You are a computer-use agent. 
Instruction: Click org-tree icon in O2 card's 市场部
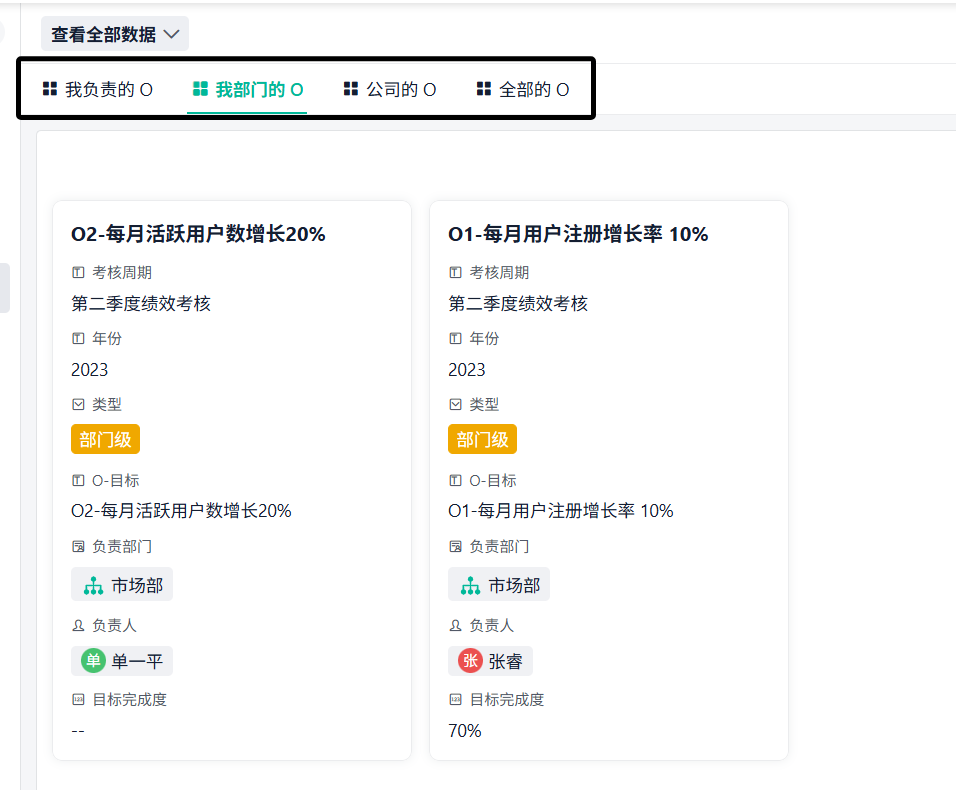point(93,586)
